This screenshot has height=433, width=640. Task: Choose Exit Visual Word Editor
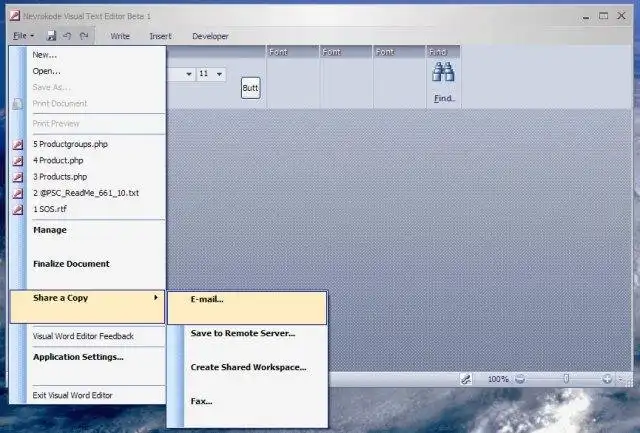pyautogui.click(x=96, y=395)
